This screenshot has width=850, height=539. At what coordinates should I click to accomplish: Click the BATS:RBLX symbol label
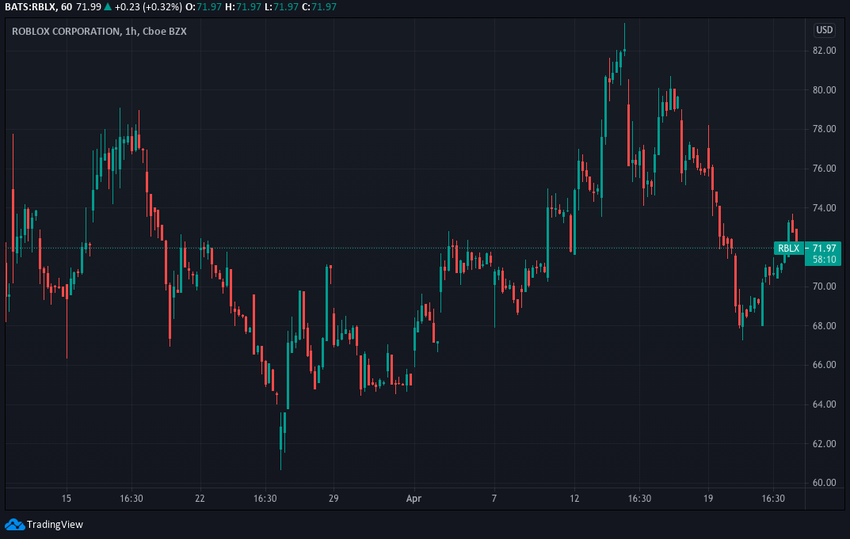point(28,8)
